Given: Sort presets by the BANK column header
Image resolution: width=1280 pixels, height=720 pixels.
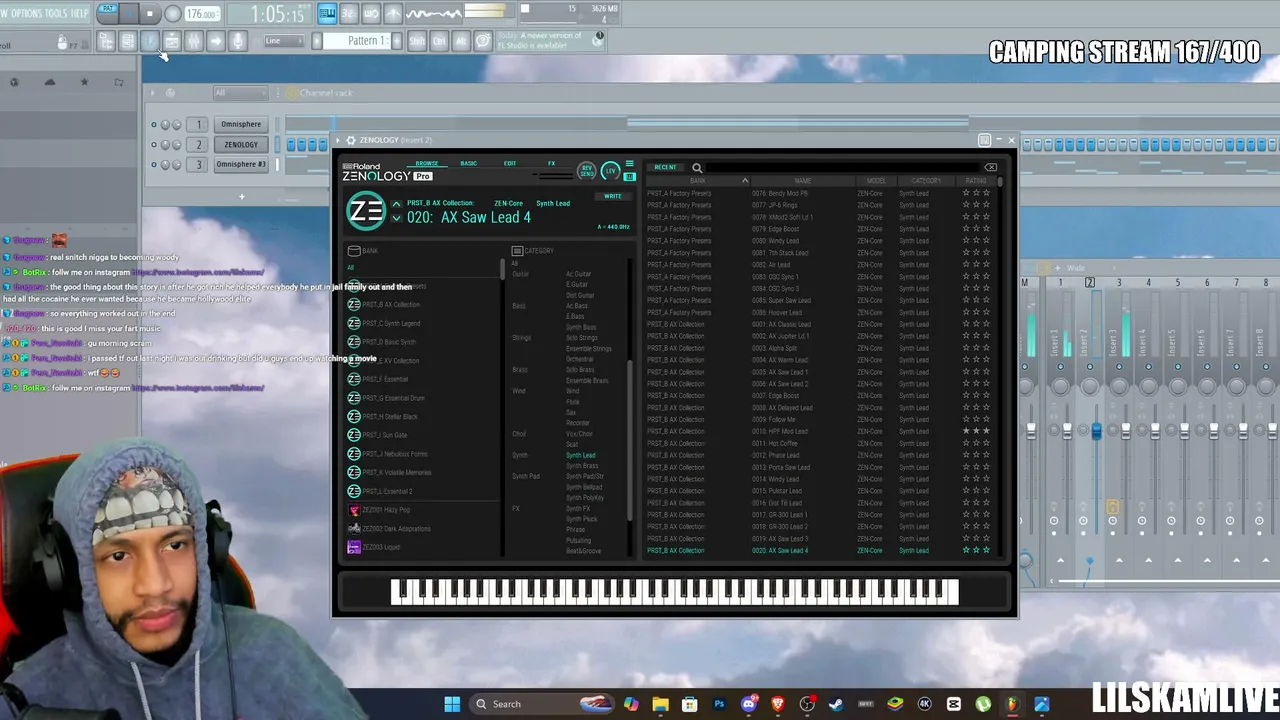Looking at the screenshot, I should 697,181.
